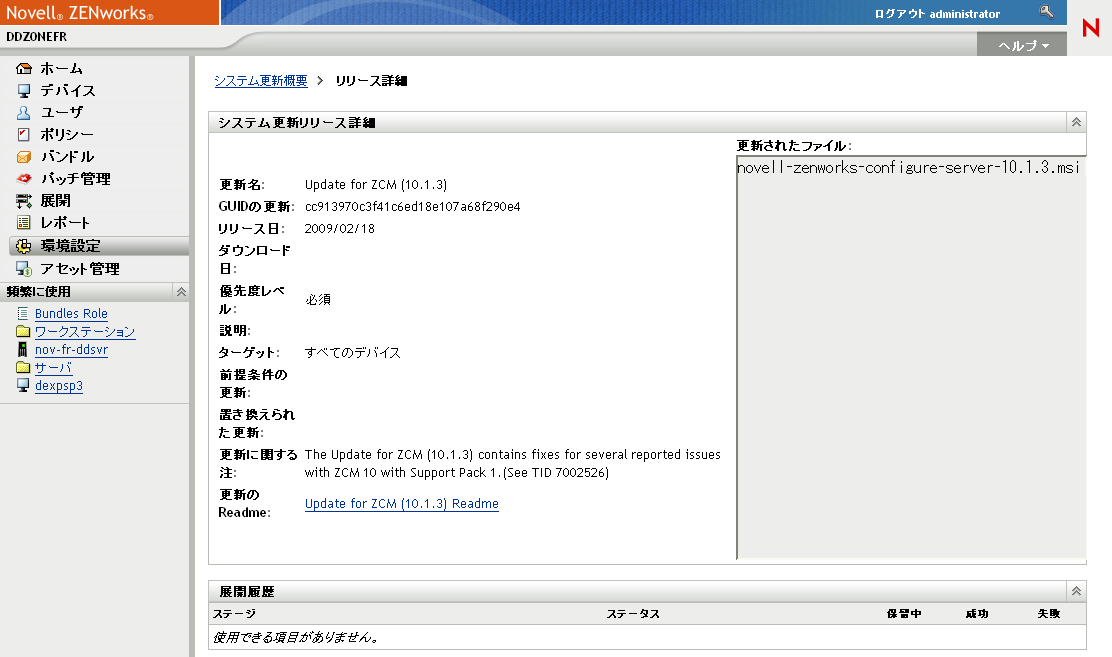The width and height of the screenshot is (1112, 657).
Task: Open レポート menu item
Action: coord(65,223)
